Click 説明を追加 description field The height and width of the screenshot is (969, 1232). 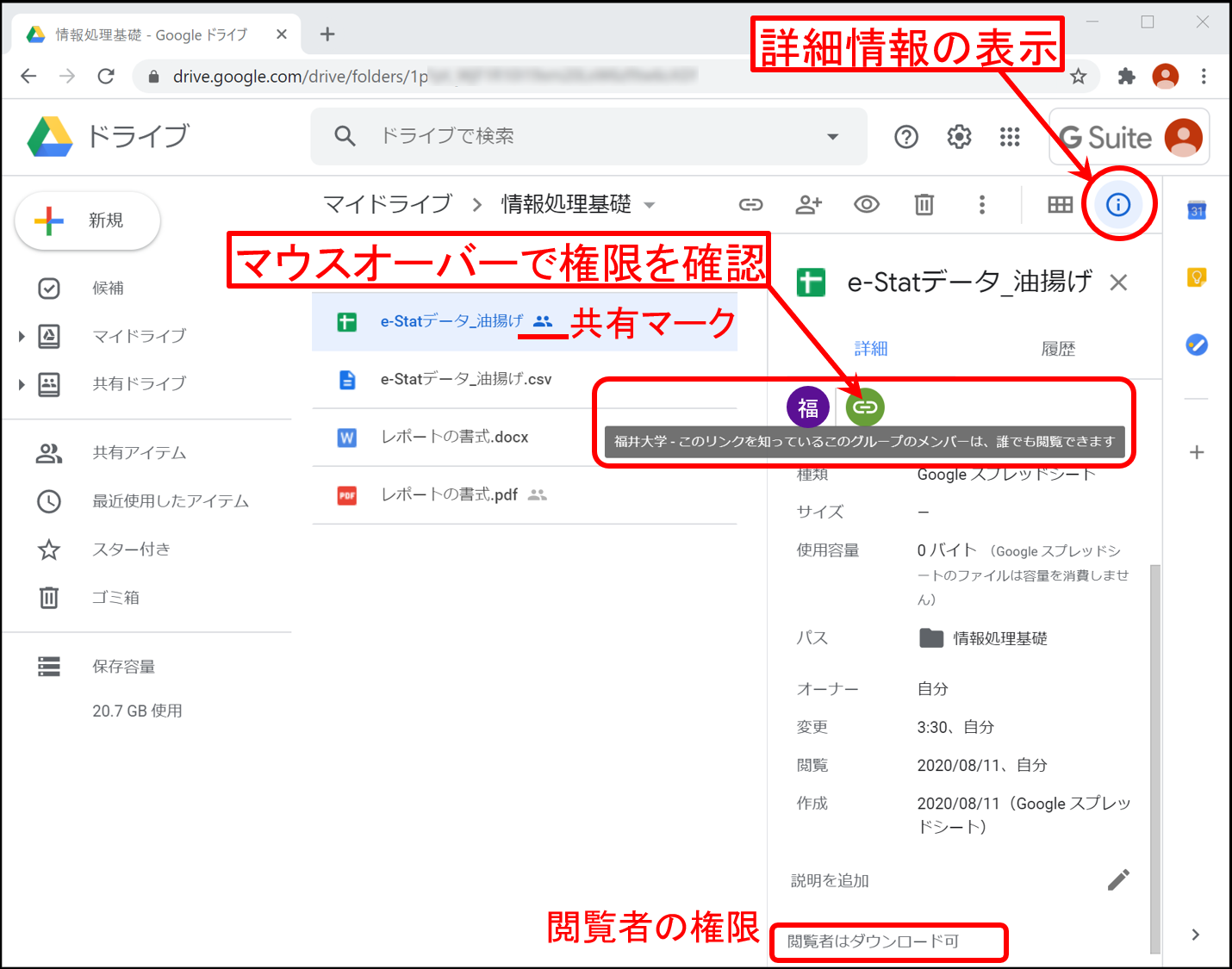[830, 880]
